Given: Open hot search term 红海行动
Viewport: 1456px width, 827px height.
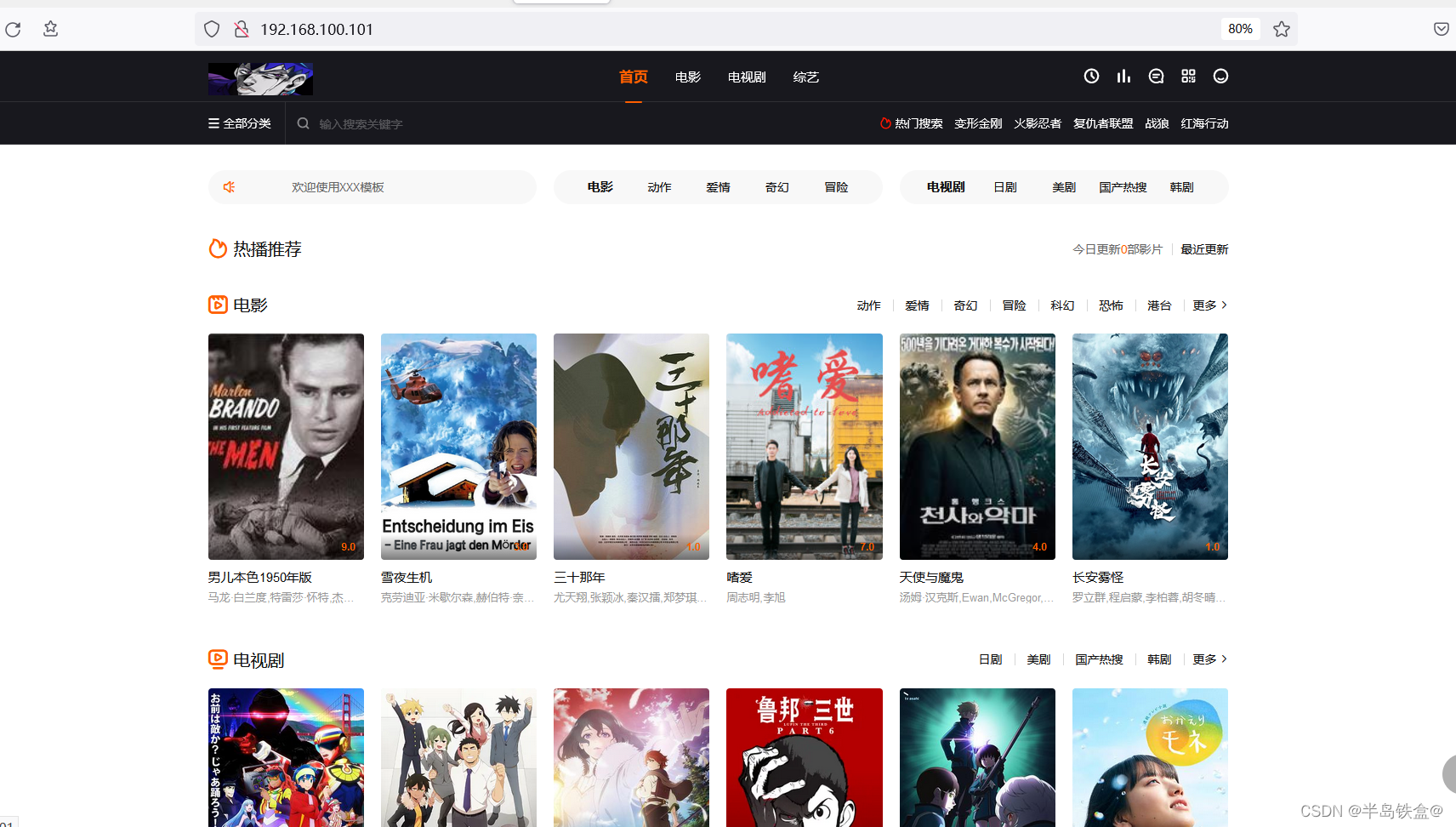Looking at the screenshot, I should 1204,123.
